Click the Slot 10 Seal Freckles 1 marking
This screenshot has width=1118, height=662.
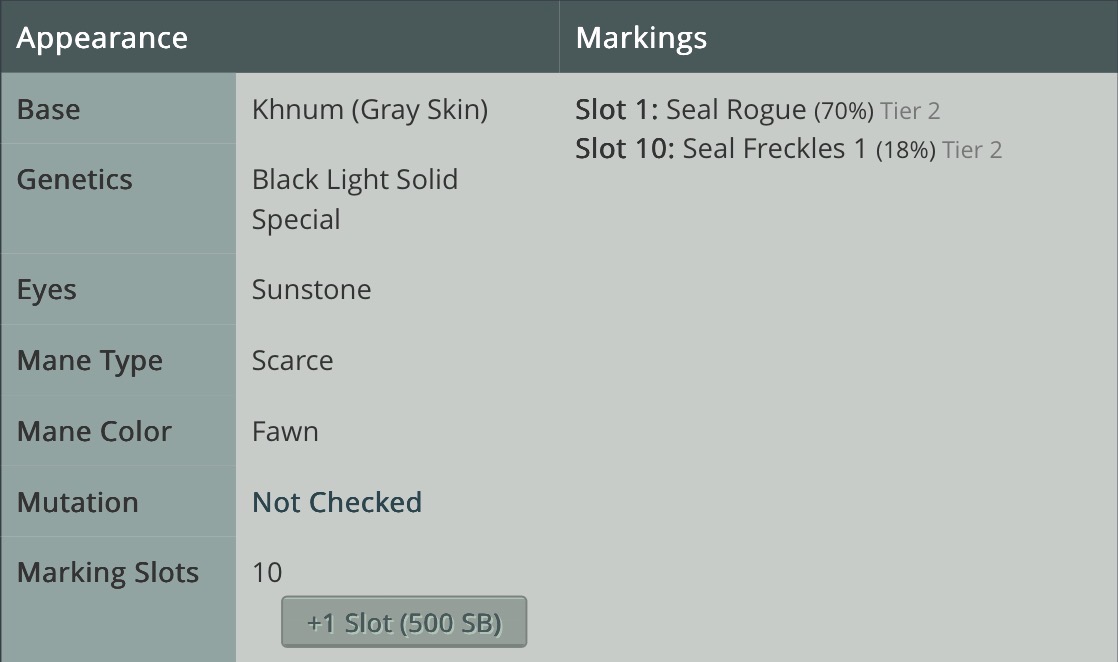[x=789, y=149]
